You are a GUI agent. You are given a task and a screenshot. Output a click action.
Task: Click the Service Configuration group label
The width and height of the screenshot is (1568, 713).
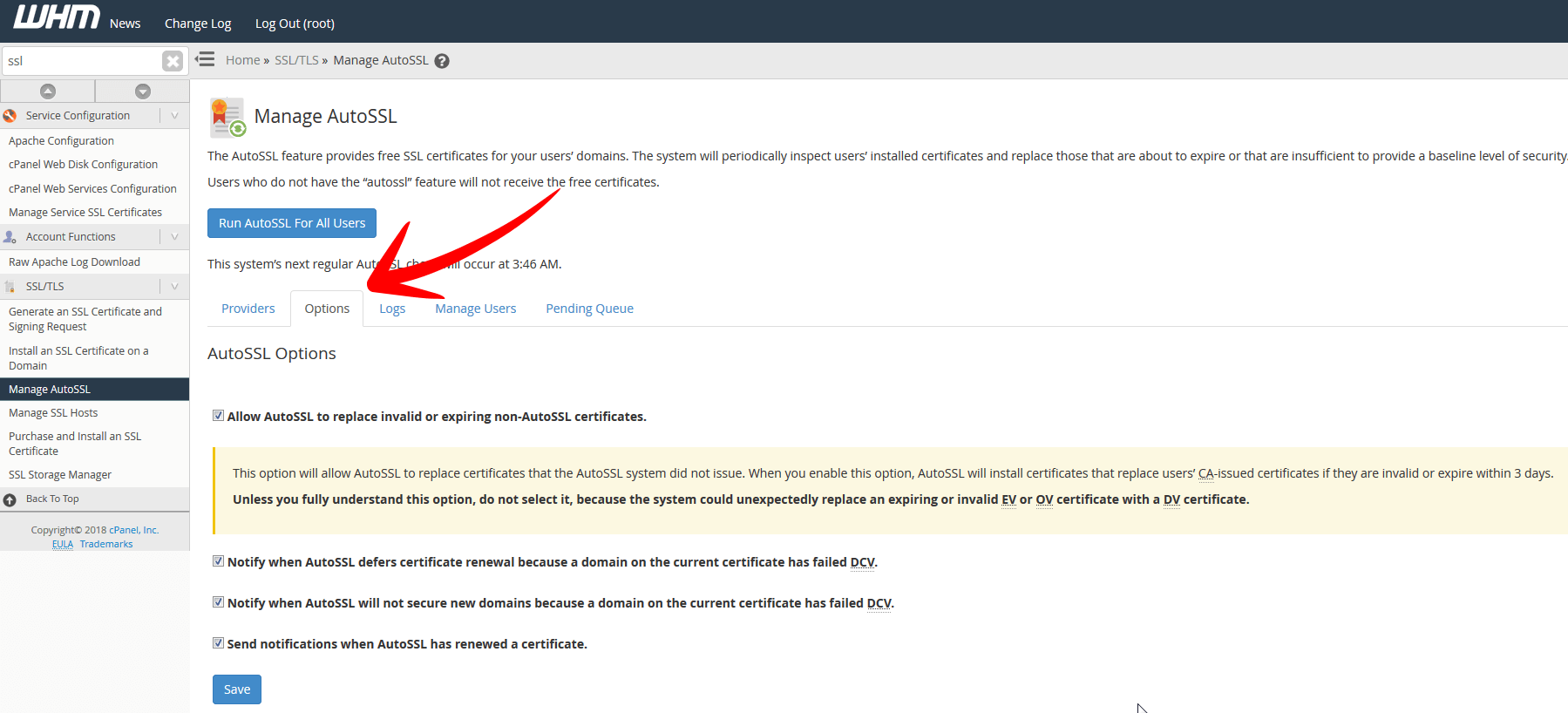pos(78,116)
